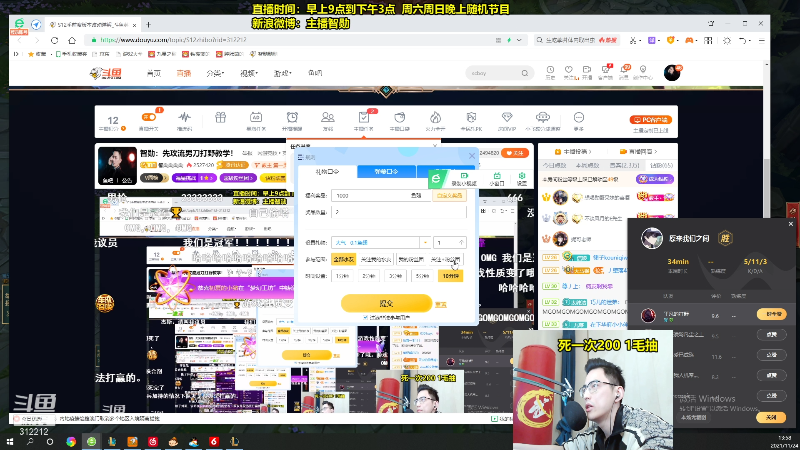Click the prize name input field showing 1000
The height and width of the screenshot is (450, 800).
point(381,195)
